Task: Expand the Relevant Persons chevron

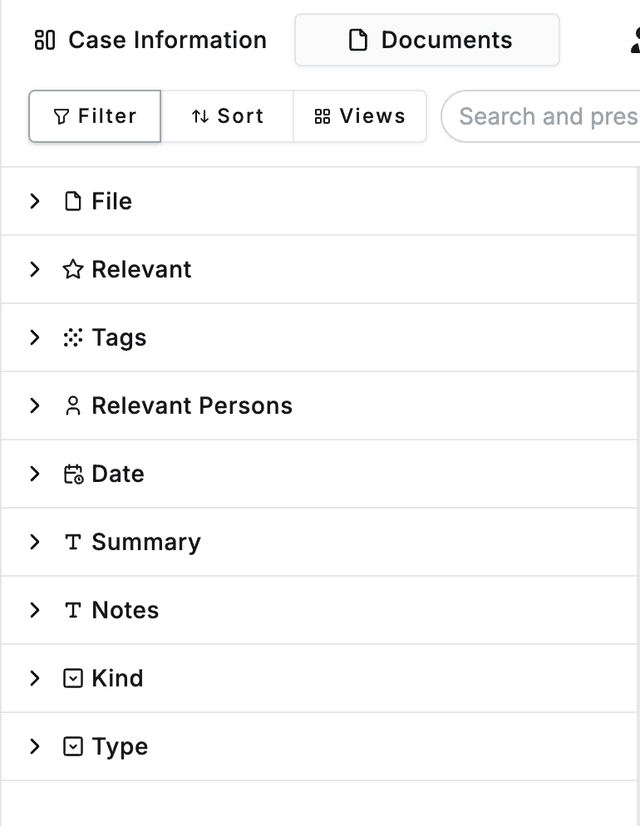Action: click(x=35, y=406)
